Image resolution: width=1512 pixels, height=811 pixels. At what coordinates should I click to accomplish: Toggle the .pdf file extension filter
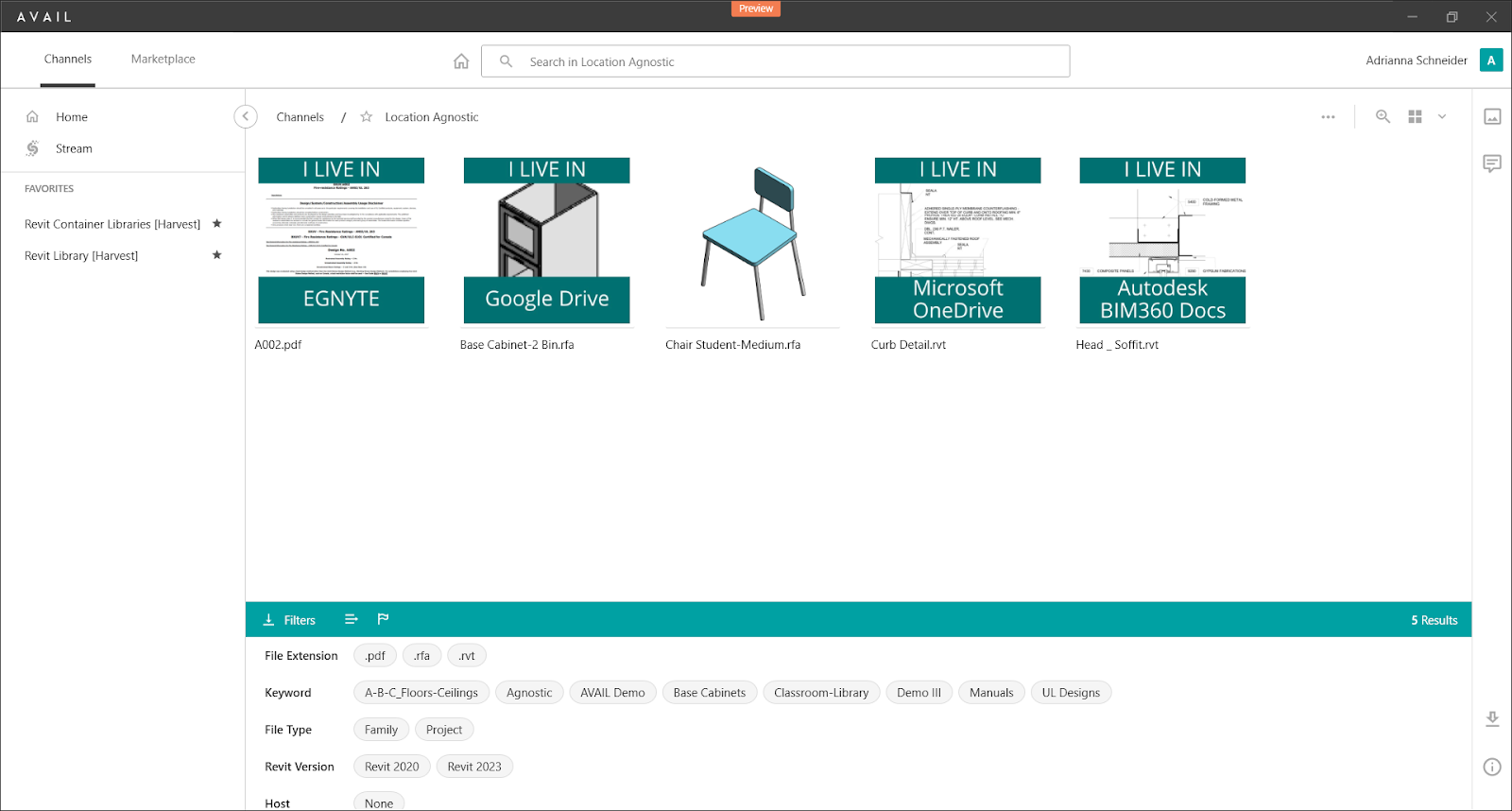[375, 656]
